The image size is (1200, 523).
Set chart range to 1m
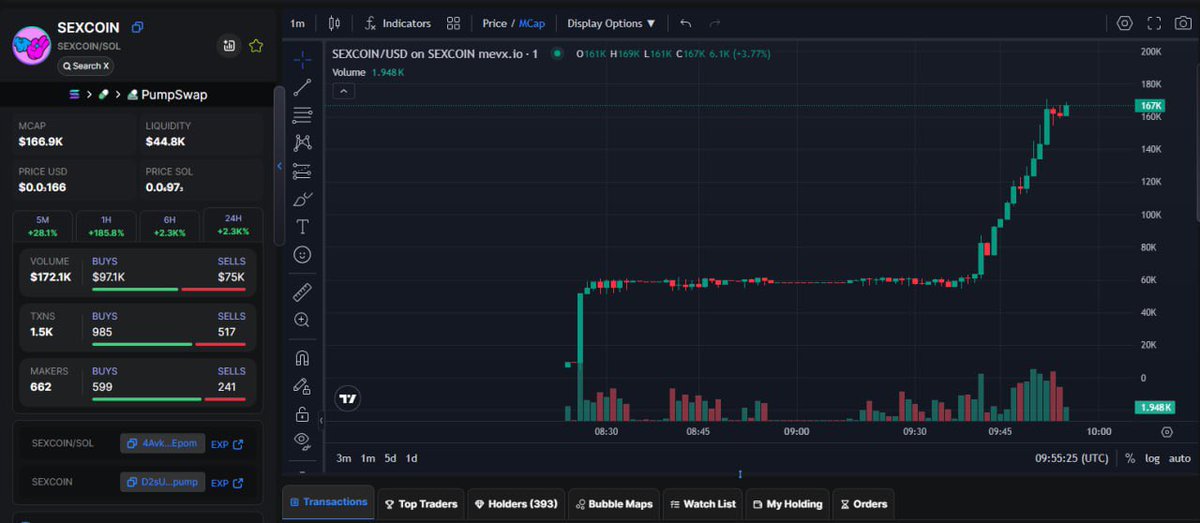(367, 458)
